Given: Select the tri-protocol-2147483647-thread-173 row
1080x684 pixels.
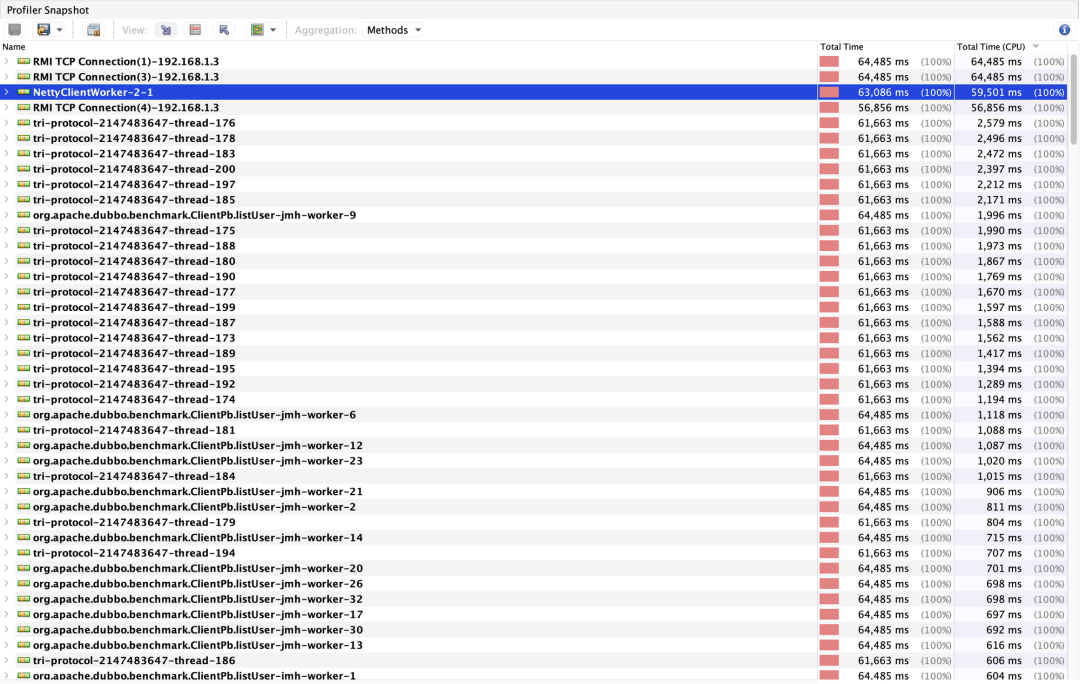Looking at the screenshot, I should click(534, 338).
